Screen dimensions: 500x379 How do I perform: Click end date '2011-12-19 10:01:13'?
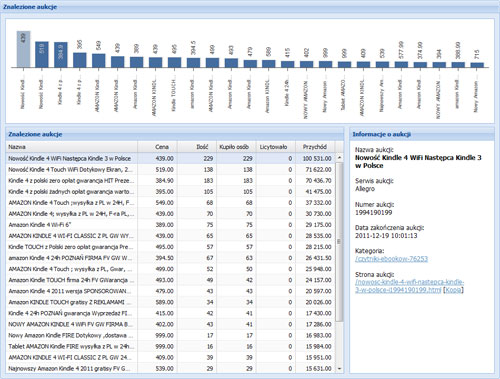(386, 235)
